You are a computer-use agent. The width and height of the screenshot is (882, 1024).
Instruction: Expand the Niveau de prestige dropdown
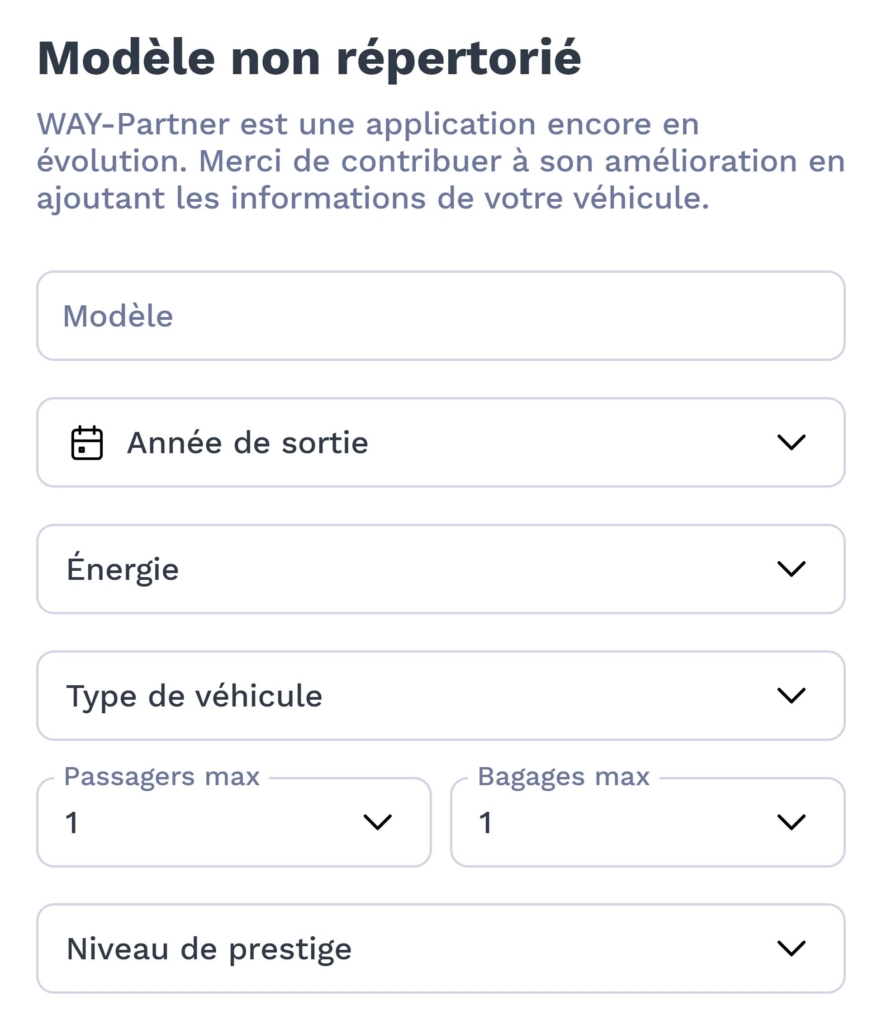[x=440, y=949]
